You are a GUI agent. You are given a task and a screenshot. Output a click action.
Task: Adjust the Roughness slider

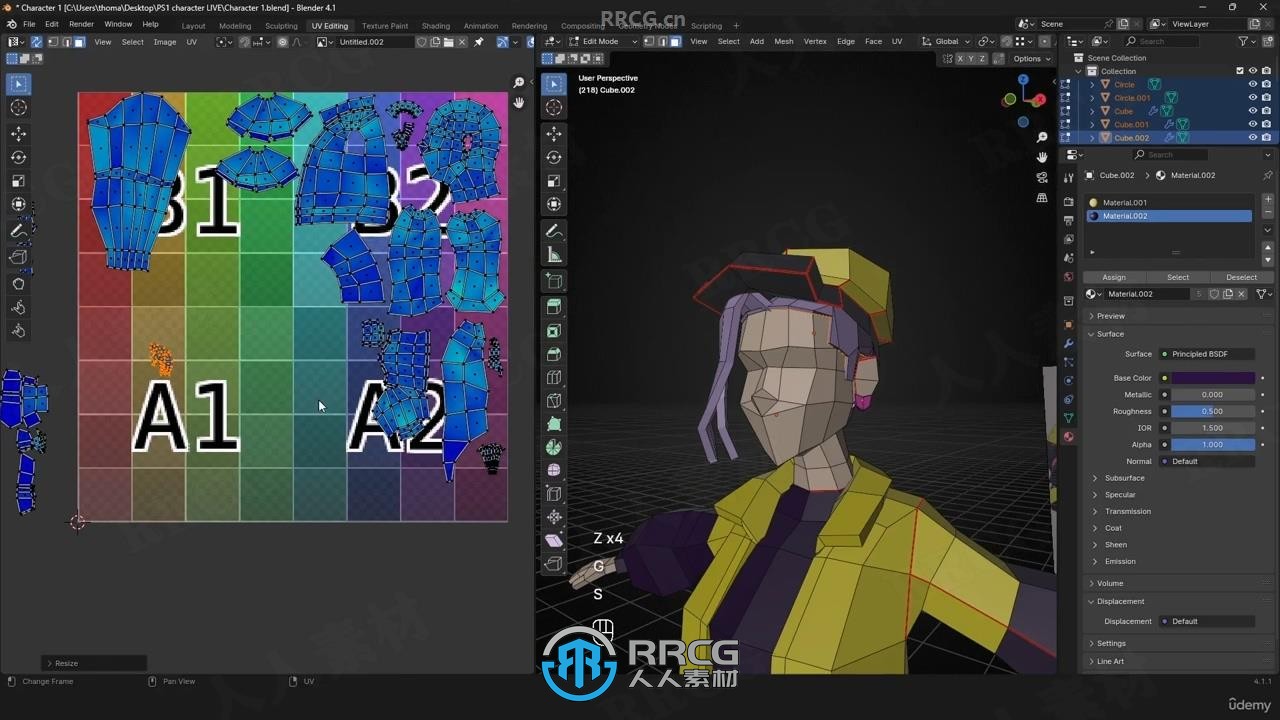pyautogui.click(x=1213, y=411)
